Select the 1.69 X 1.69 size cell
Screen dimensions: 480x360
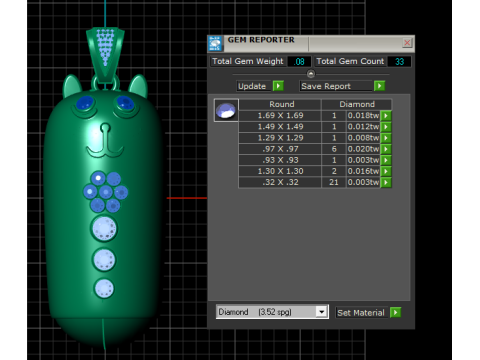[280, 116]
